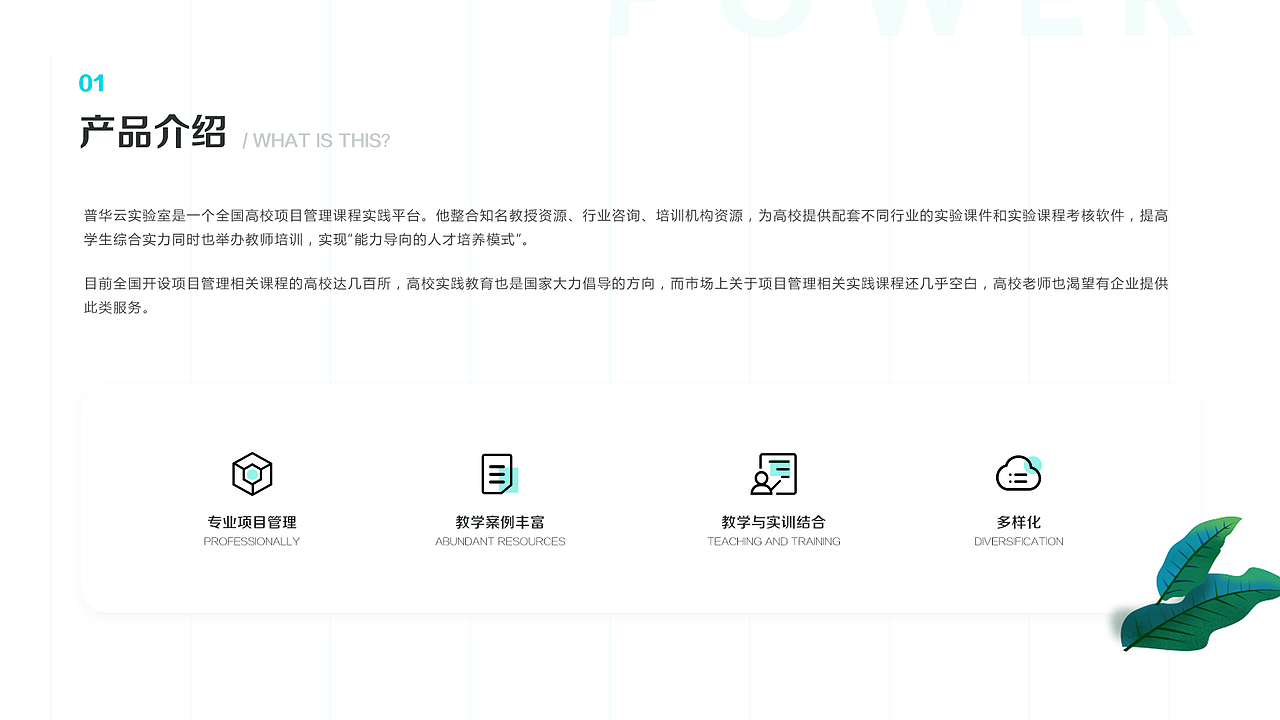This screenshot has width=1280, height=720.
Task: Select the 教学案例丰富 label
Action: click(x=500, y=522)
